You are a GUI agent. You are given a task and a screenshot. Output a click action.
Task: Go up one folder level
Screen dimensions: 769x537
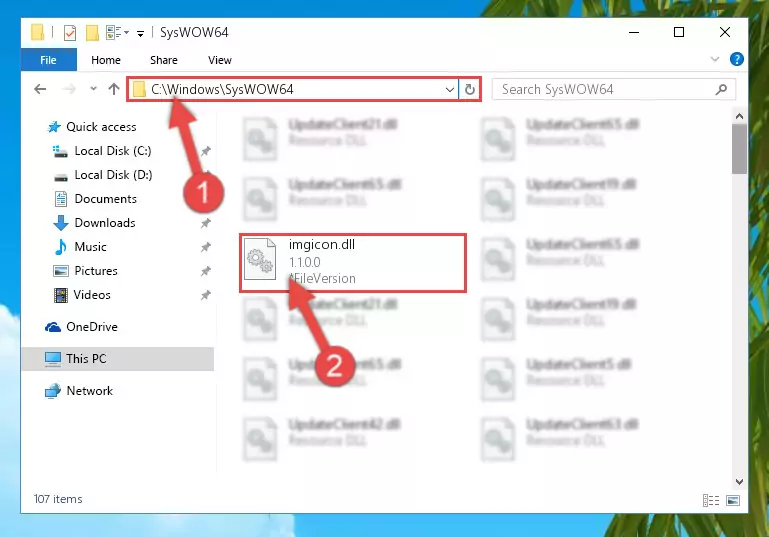(x=114, y=89)
